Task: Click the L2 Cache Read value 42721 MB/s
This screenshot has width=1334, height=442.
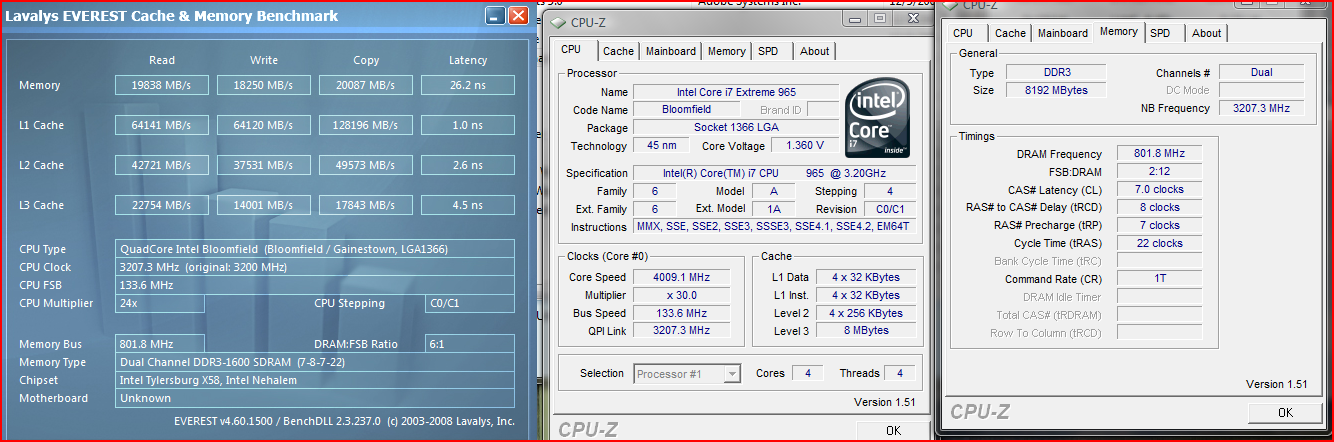Action: click(x=162, y=165)
